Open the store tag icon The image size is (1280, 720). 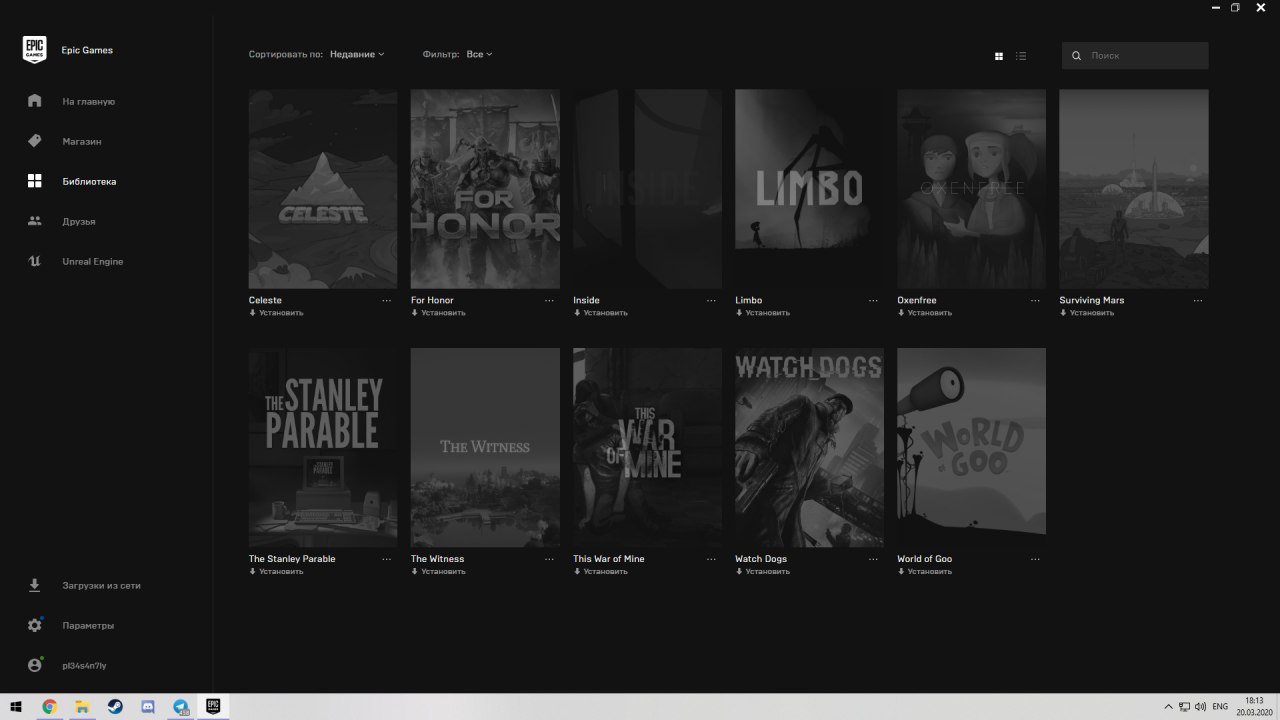coord(35,141)
